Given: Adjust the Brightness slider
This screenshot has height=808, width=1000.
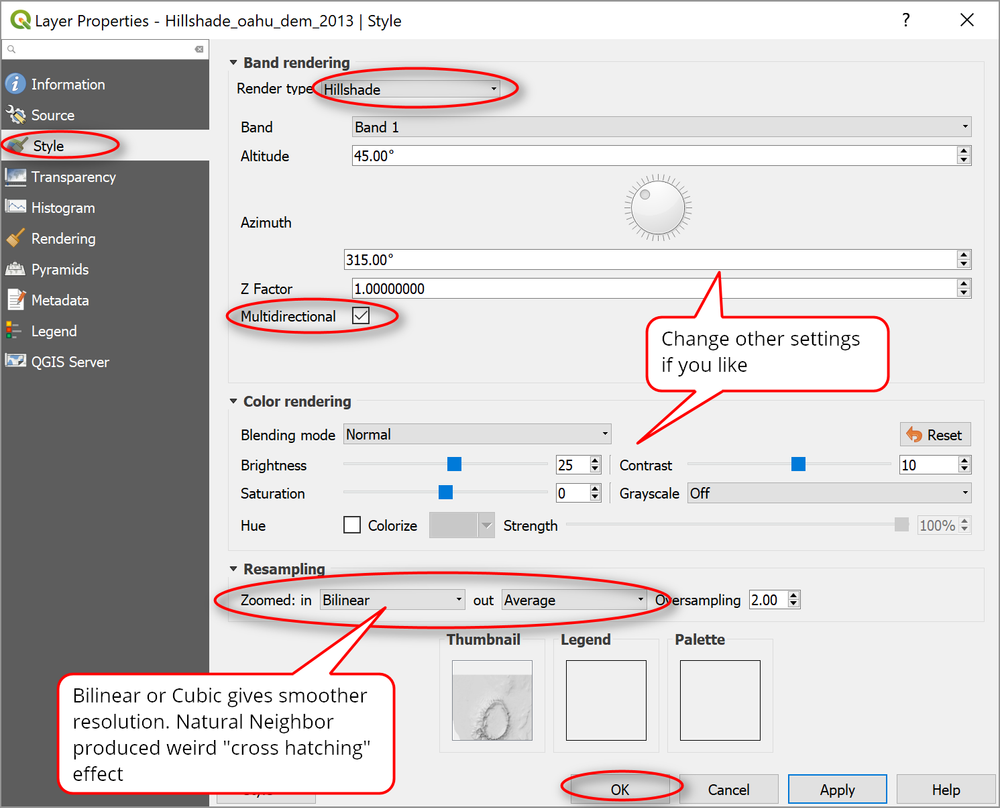Looking at the screenshot, I should tap(454, 464).
